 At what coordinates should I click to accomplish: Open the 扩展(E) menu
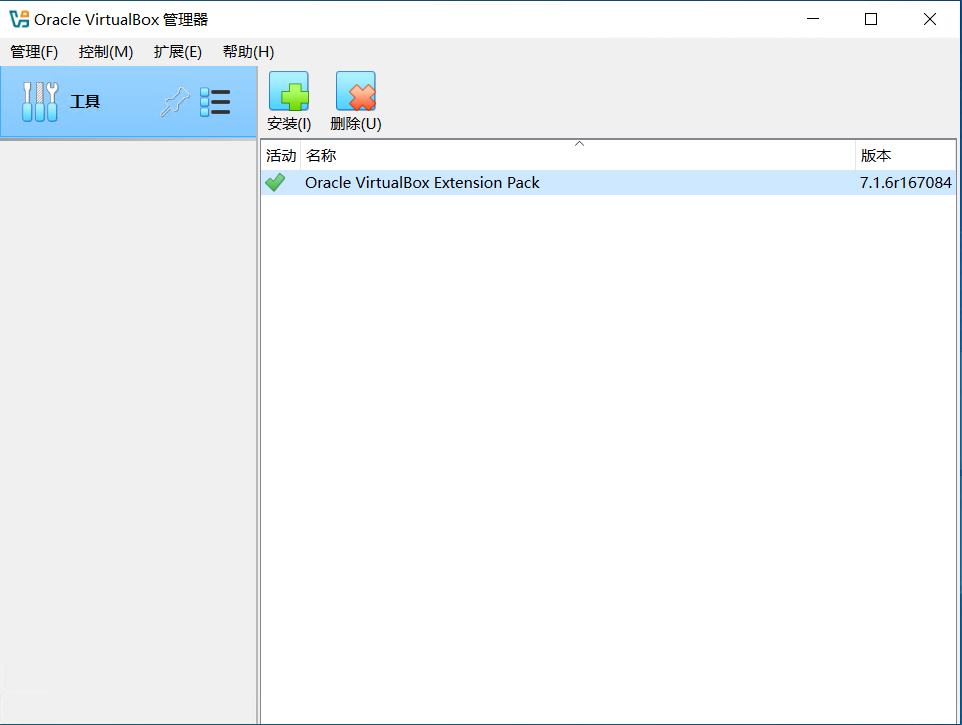tap(177, 52)
